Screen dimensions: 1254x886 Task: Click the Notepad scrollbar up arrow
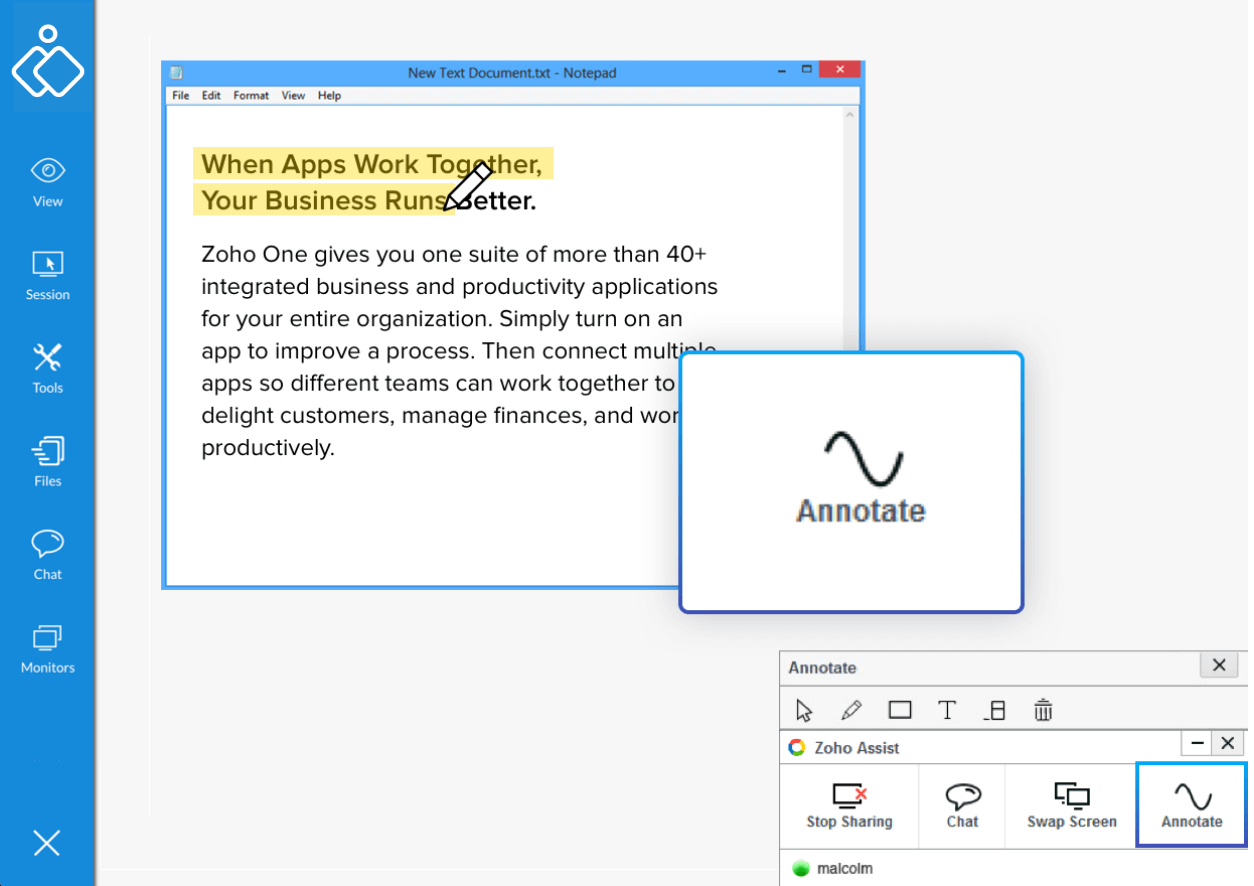[850, 115]
